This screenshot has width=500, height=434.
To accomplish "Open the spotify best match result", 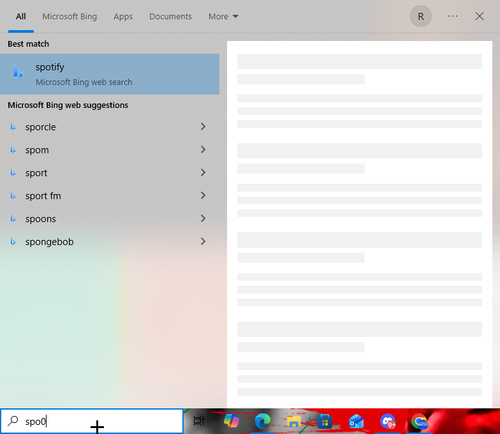I will (110, 74).
